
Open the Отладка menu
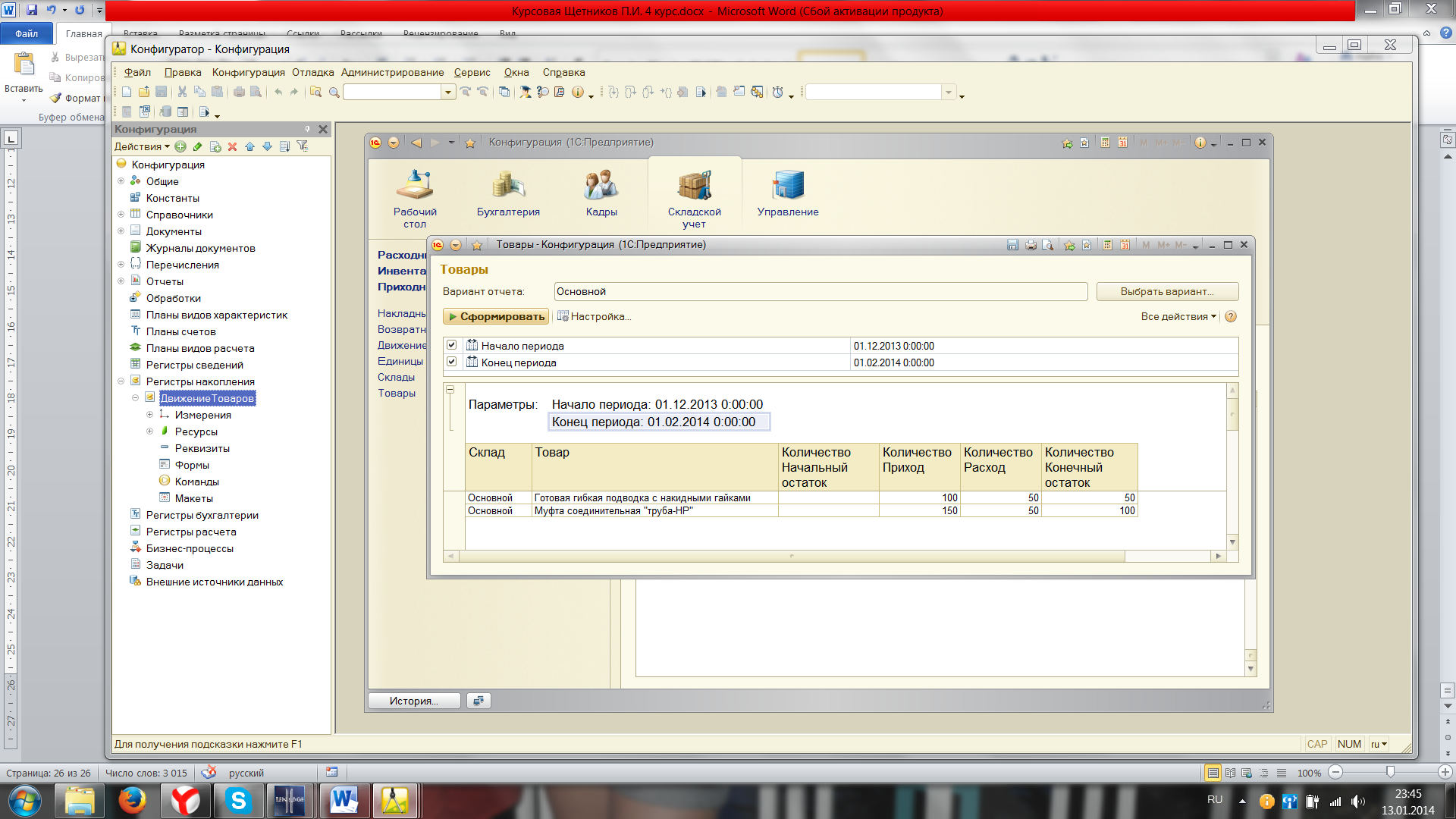tap(312, 73)
